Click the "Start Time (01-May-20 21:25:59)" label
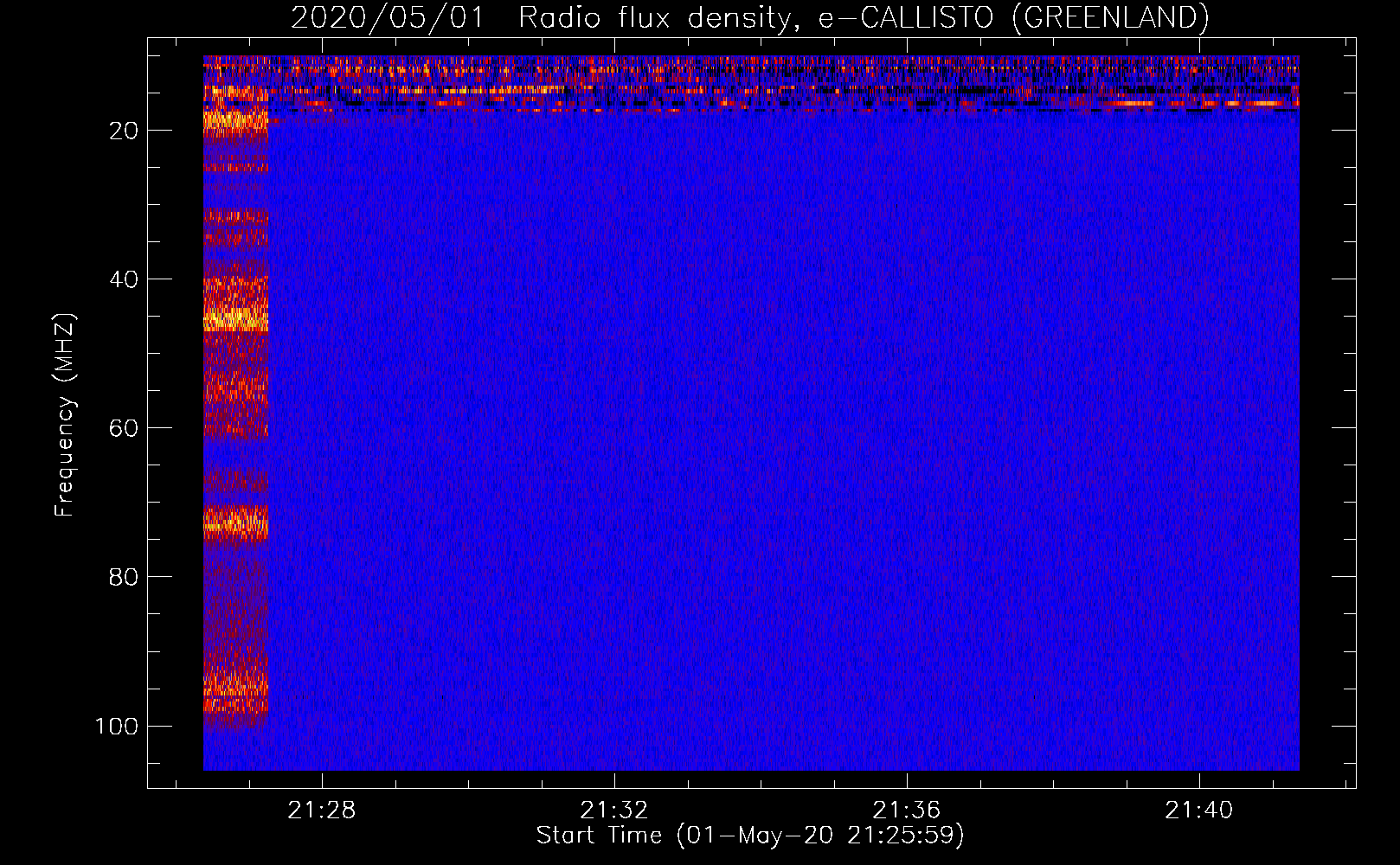This screenshot has height=865, width=1400. coord(750,836)
